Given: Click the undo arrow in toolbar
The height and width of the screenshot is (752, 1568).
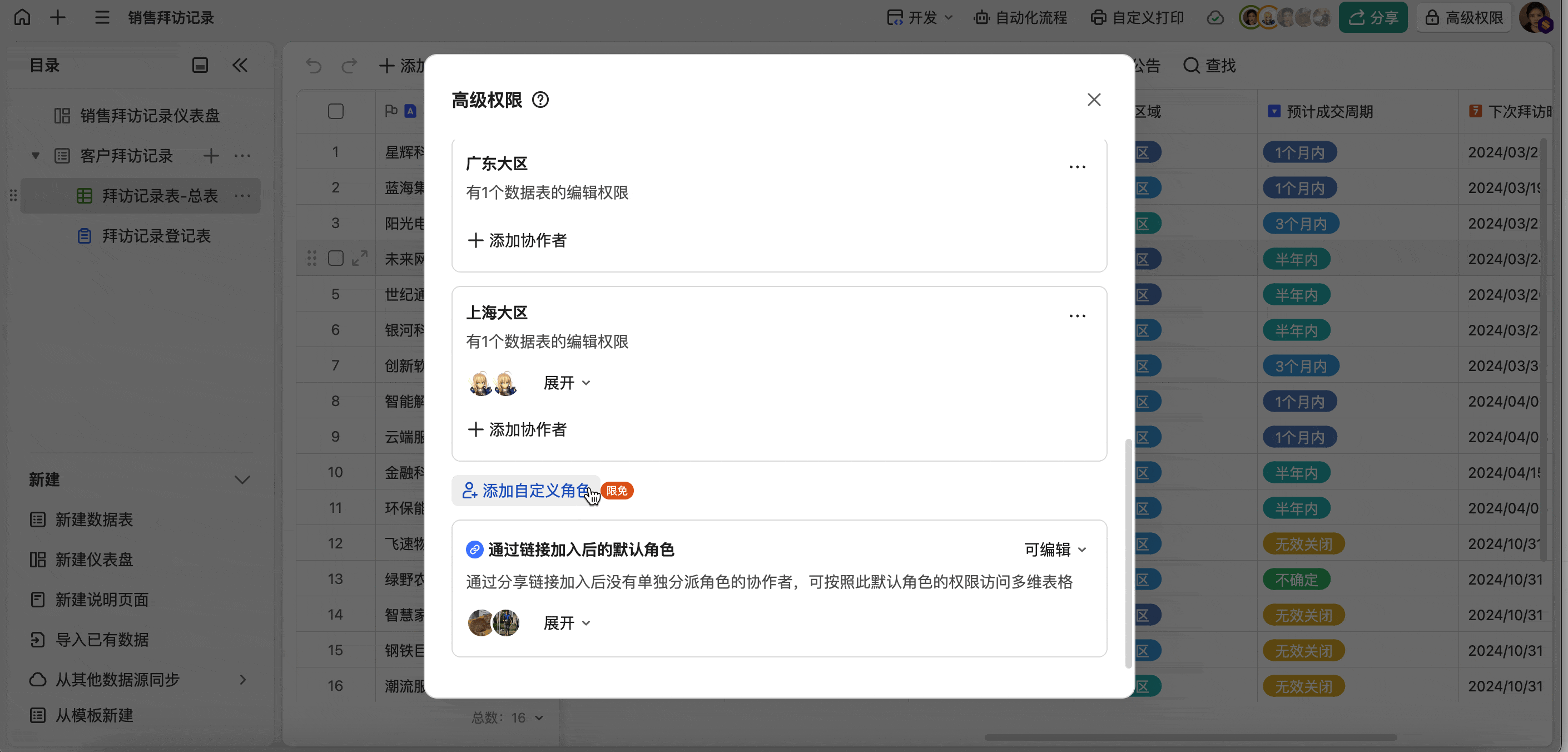Looking at the screenshot, I should (x=314, y=66).
